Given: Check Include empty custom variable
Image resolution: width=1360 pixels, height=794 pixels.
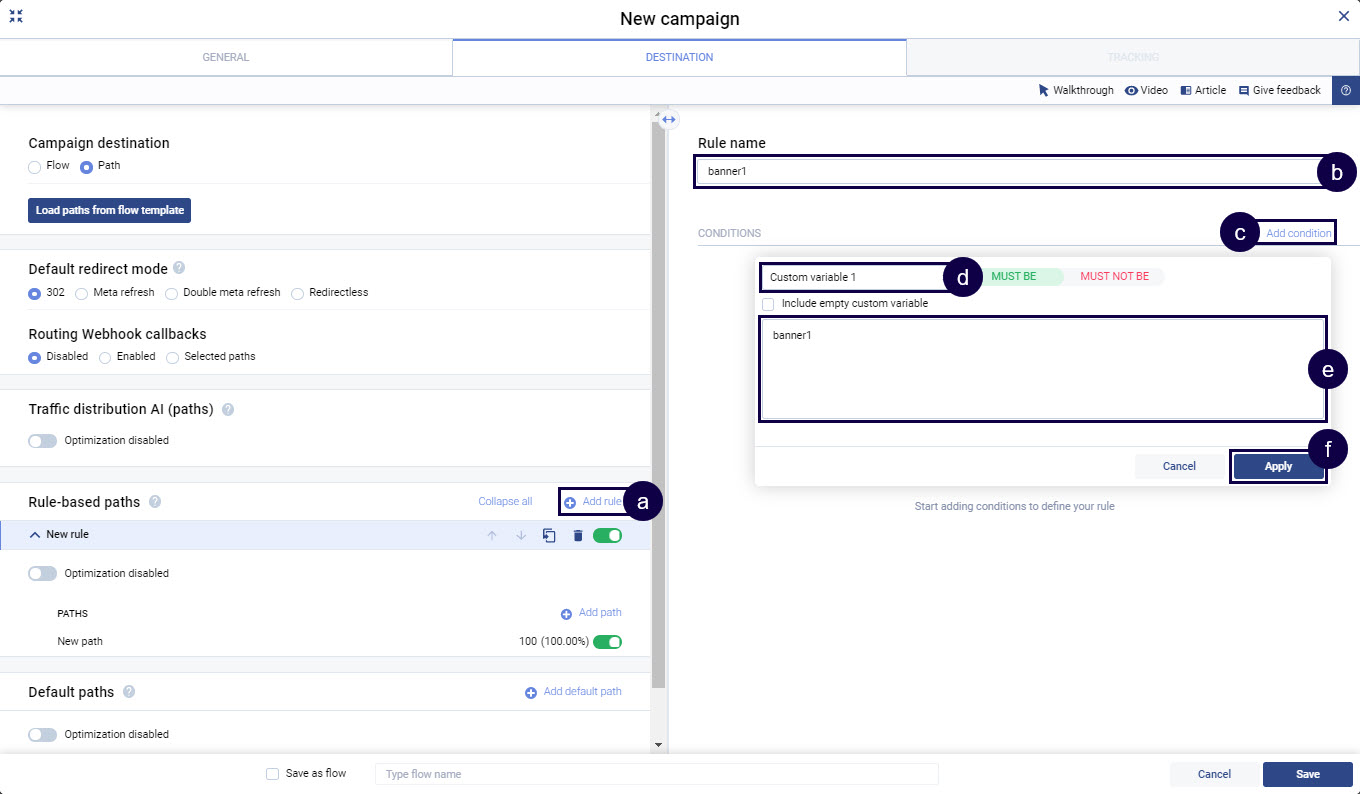Looking at the screenshot, I should pos(768,304).
